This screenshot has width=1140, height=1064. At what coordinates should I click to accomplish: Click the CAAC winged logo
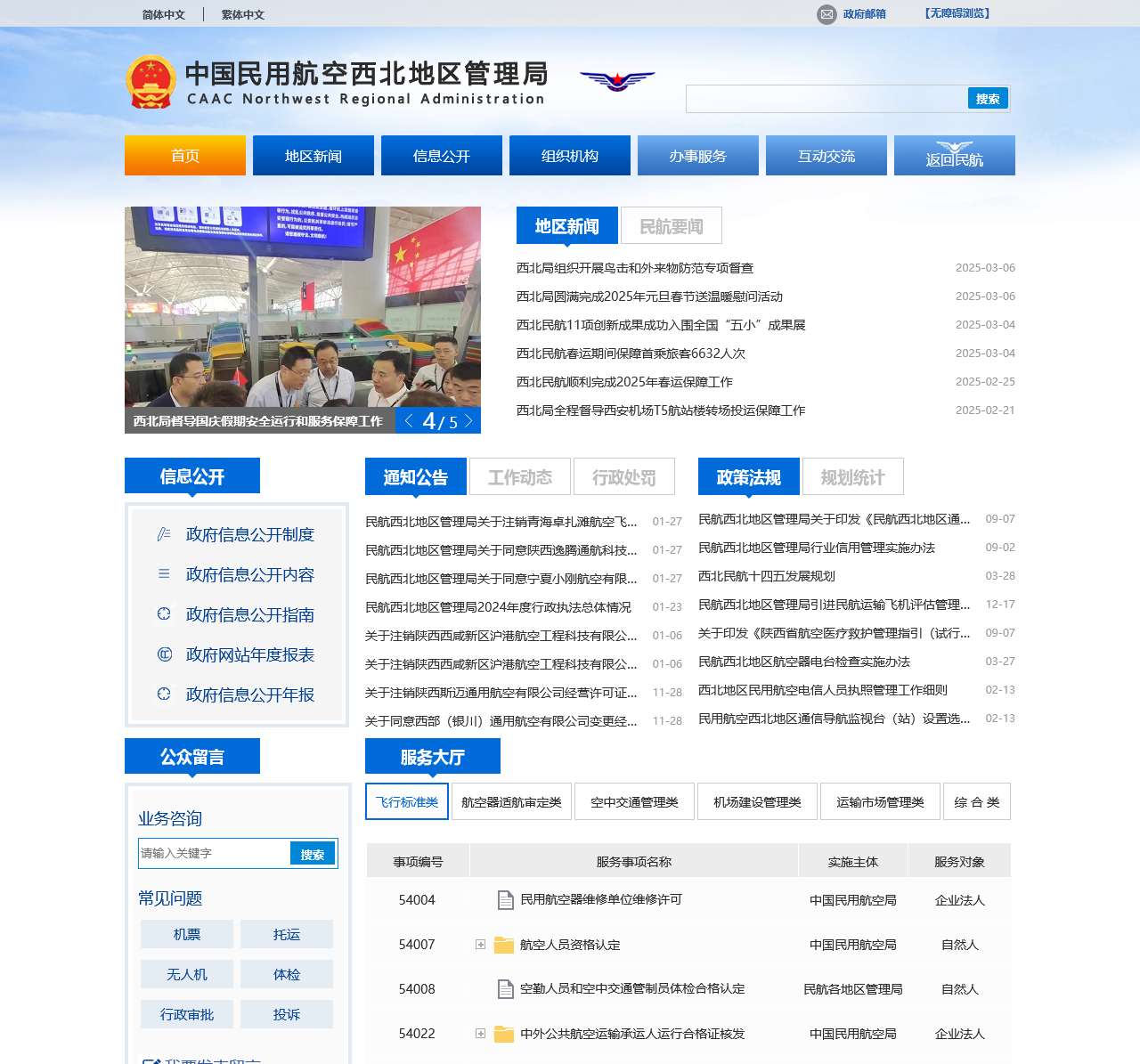coord(617,81)
